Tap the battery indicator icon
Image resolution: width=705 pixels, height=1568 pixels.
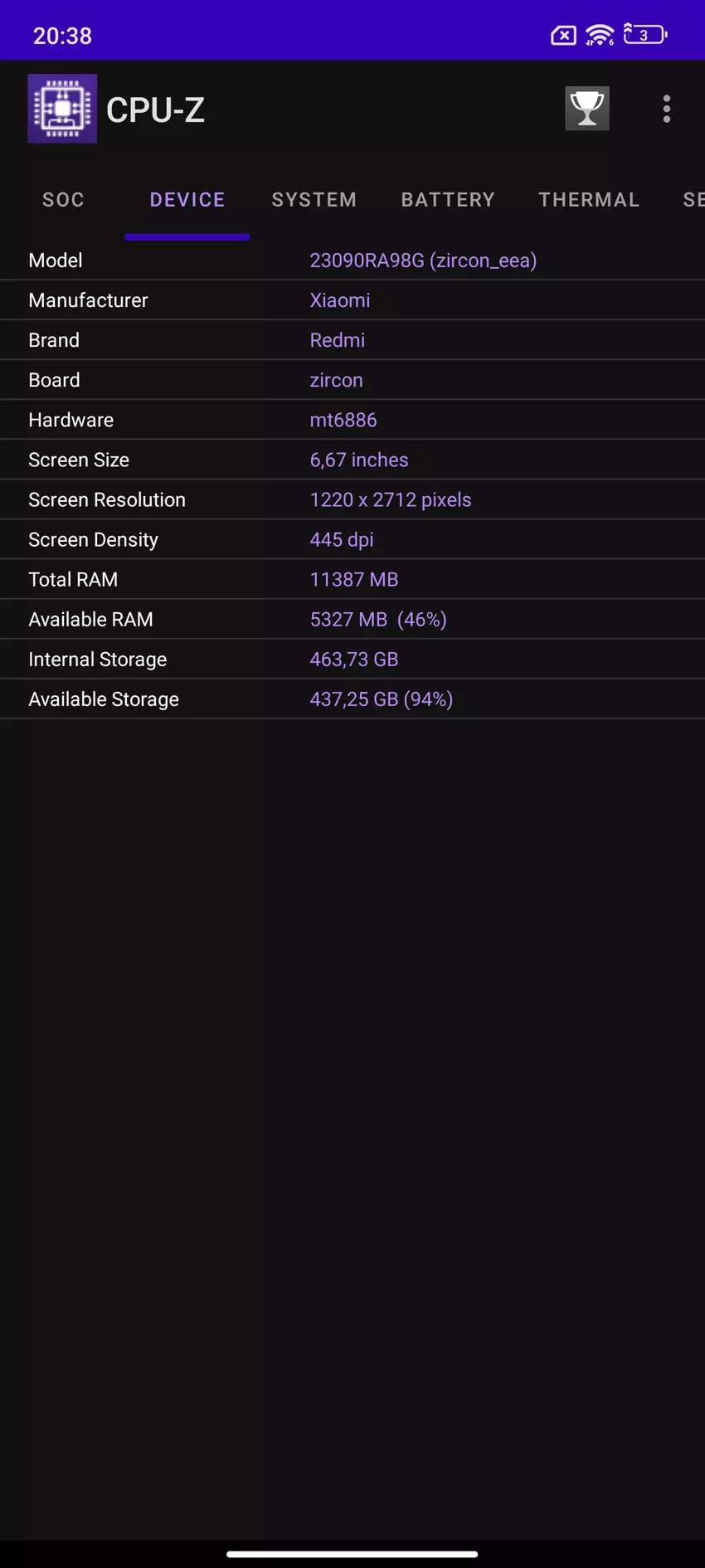(645, 35)
